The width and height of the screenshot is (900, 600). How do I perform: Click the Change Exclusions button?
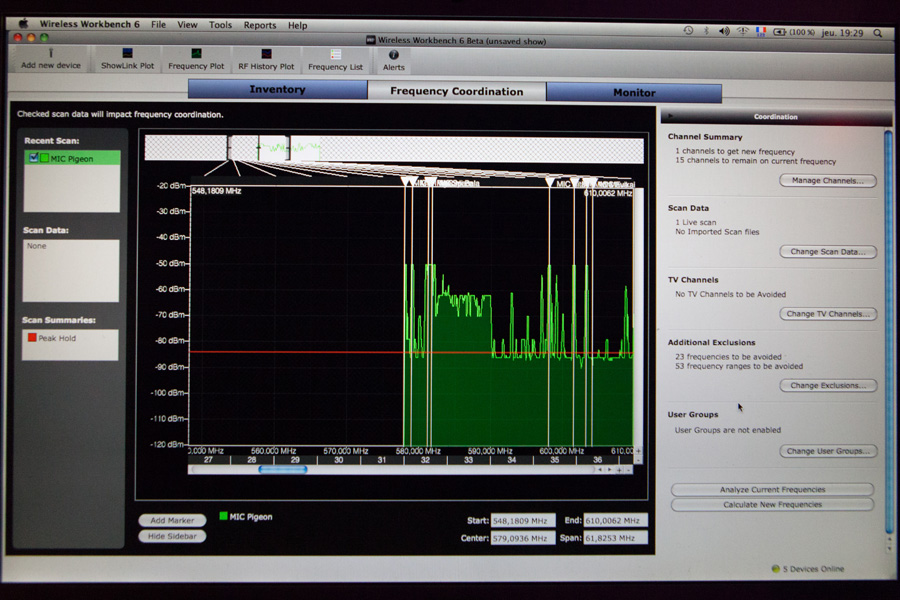(x=828, y=385)
